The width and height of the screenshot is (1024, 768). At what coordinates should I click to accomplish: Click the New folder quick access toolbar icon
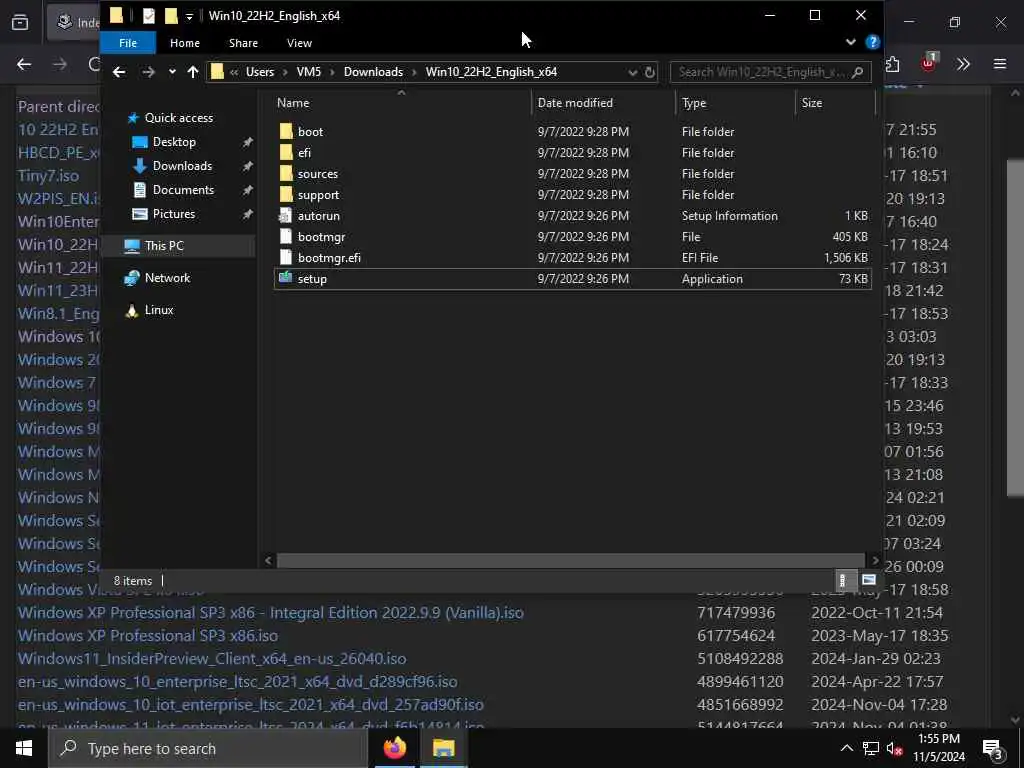click(171, 16)
